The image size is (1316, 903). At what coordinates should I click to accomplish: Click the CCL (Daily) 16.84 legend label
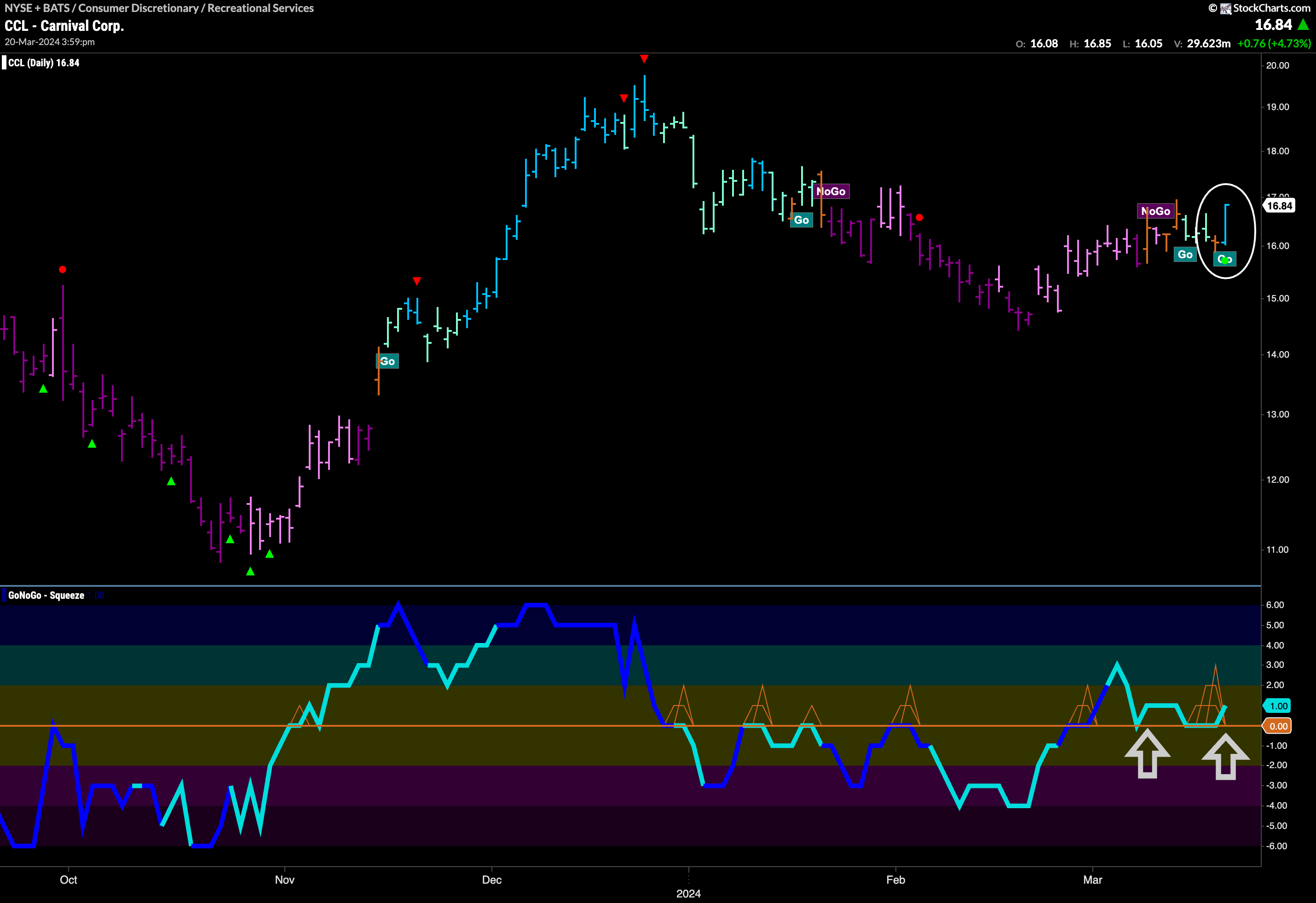tap(44, 63)
